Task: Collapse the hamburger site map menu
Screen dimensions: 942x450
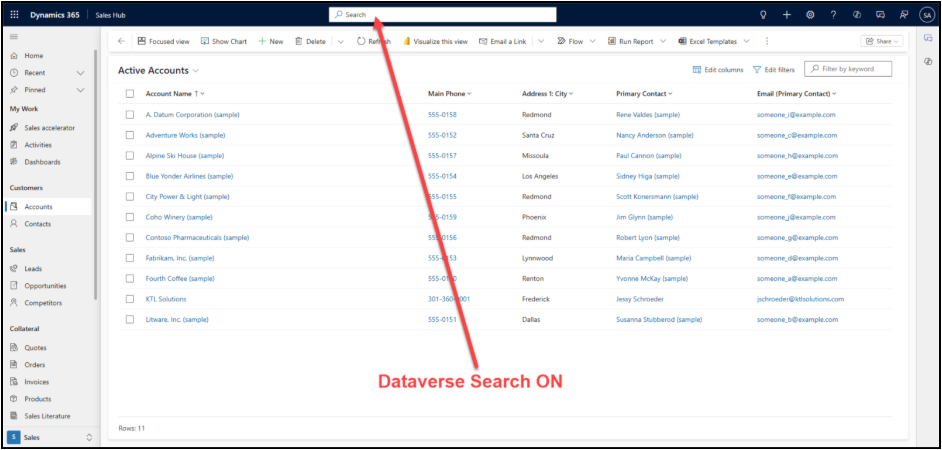Action: [x=14, y=36]
